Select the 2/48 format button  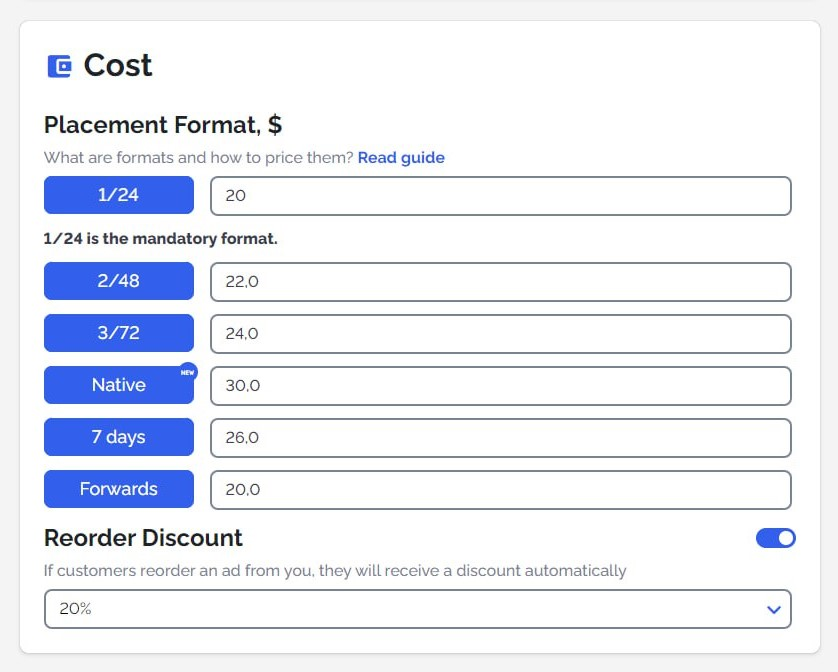(x=119, y=281)
